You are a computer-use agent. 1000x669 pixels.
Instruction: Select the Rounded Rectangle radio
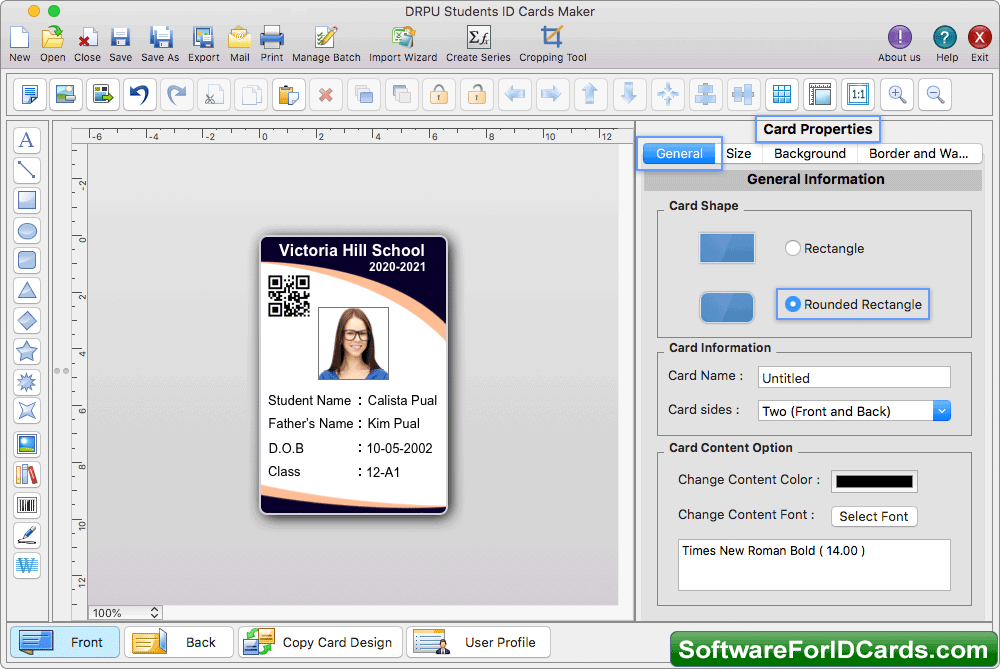[792, 304]
